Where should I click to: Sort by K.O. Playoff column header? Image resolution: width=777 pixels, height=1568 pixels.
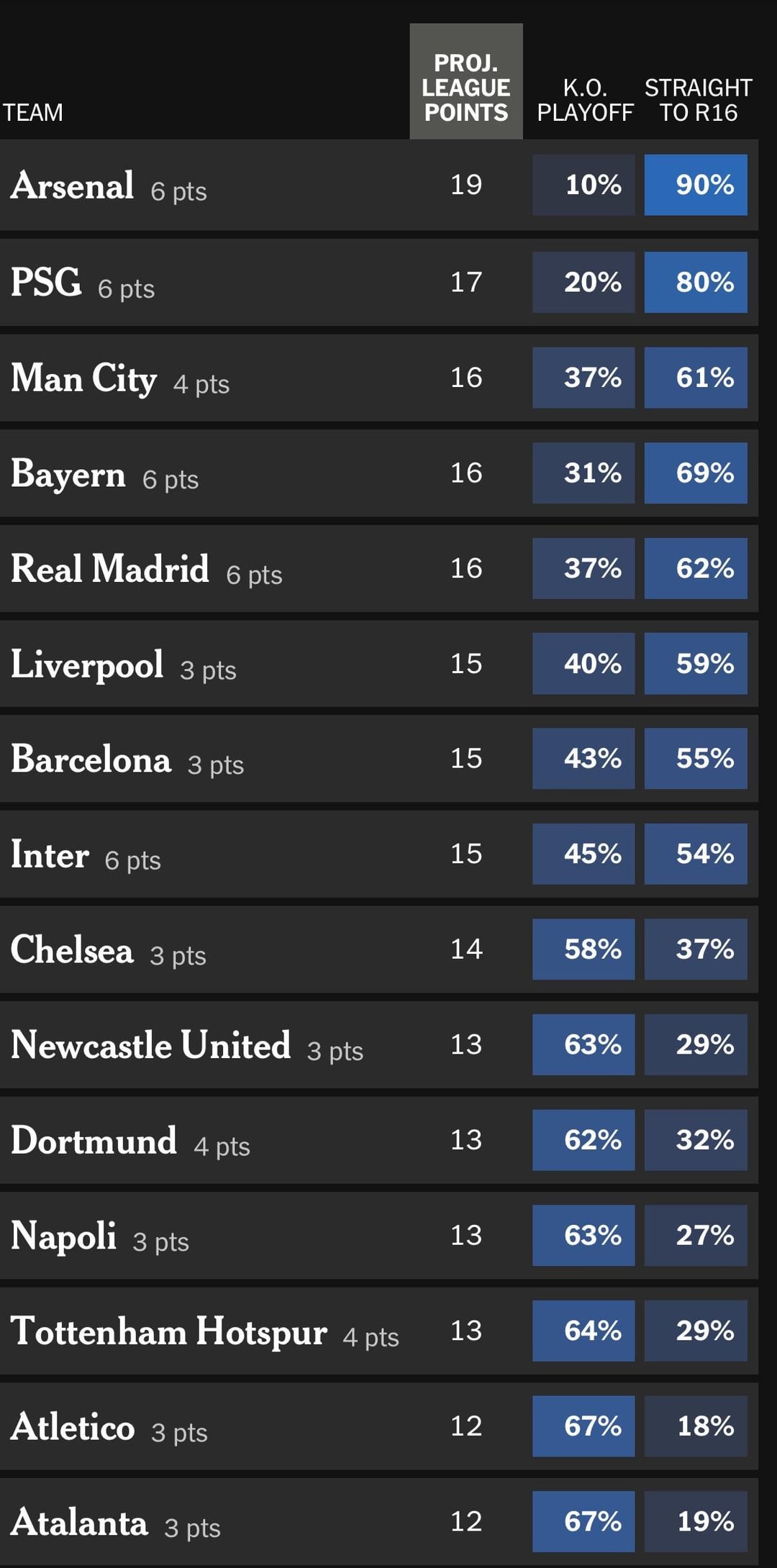click(x=585, y=100)
